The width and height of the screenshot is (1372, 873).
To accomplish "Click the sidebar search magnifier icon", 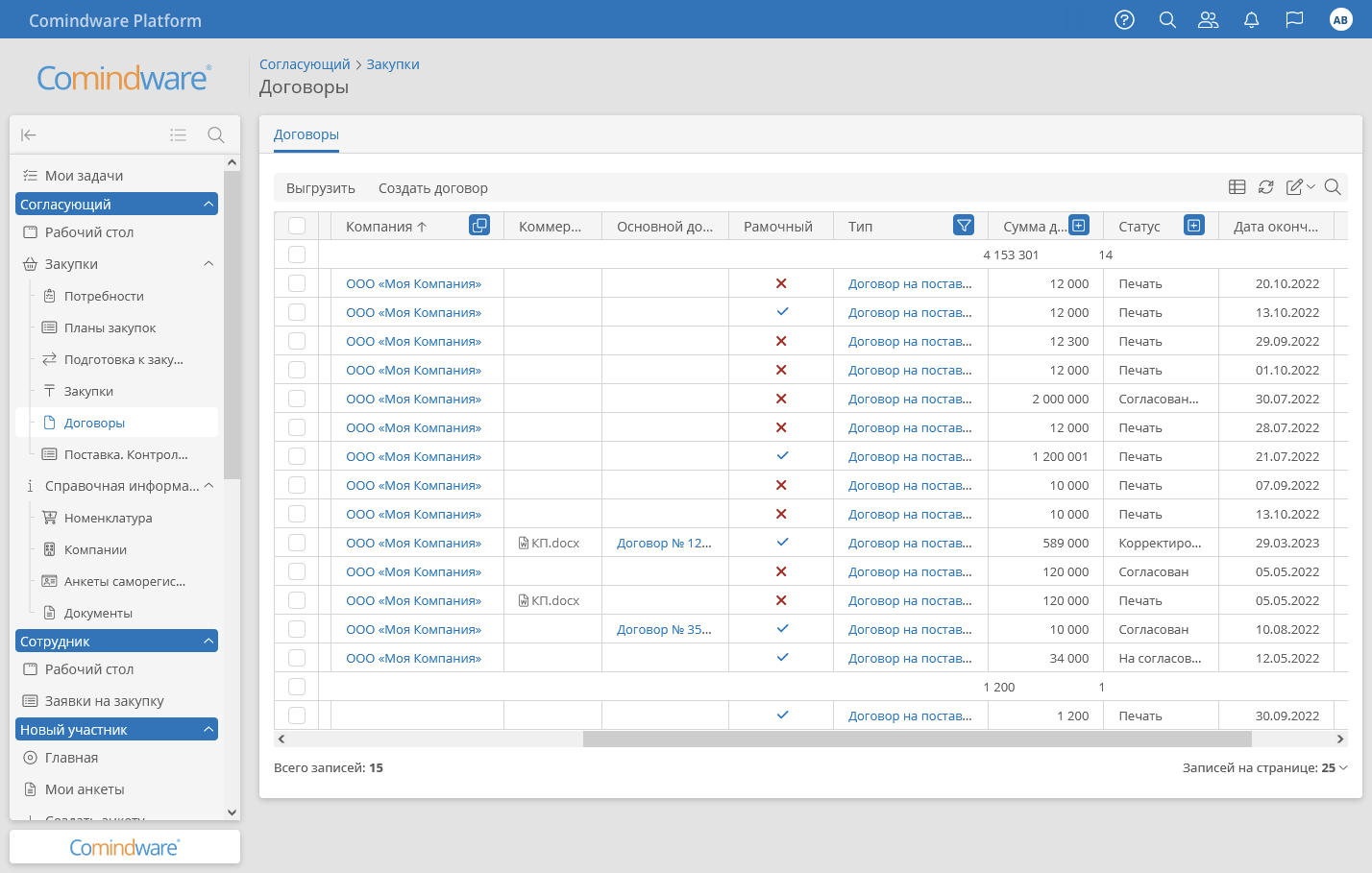I will click(x=216, y=134).
